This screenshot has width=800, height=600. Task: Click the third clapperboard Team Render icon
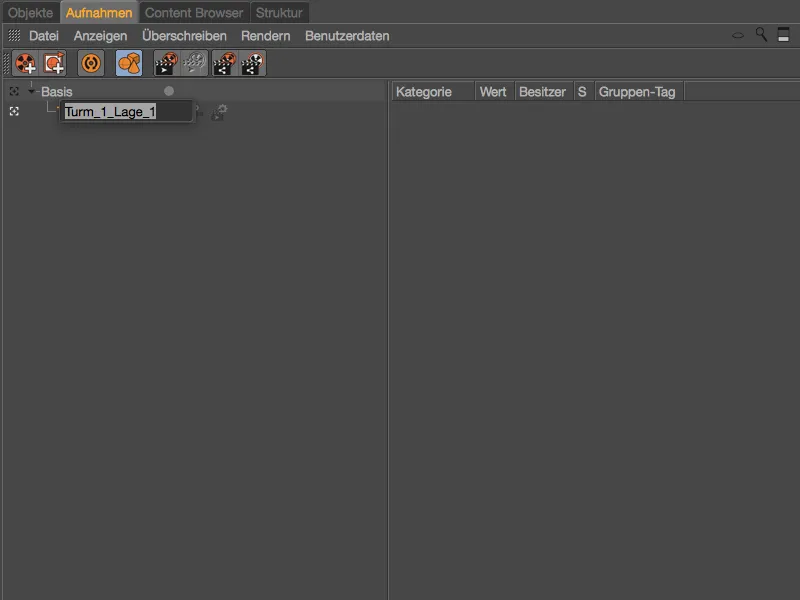pos(224,63)
